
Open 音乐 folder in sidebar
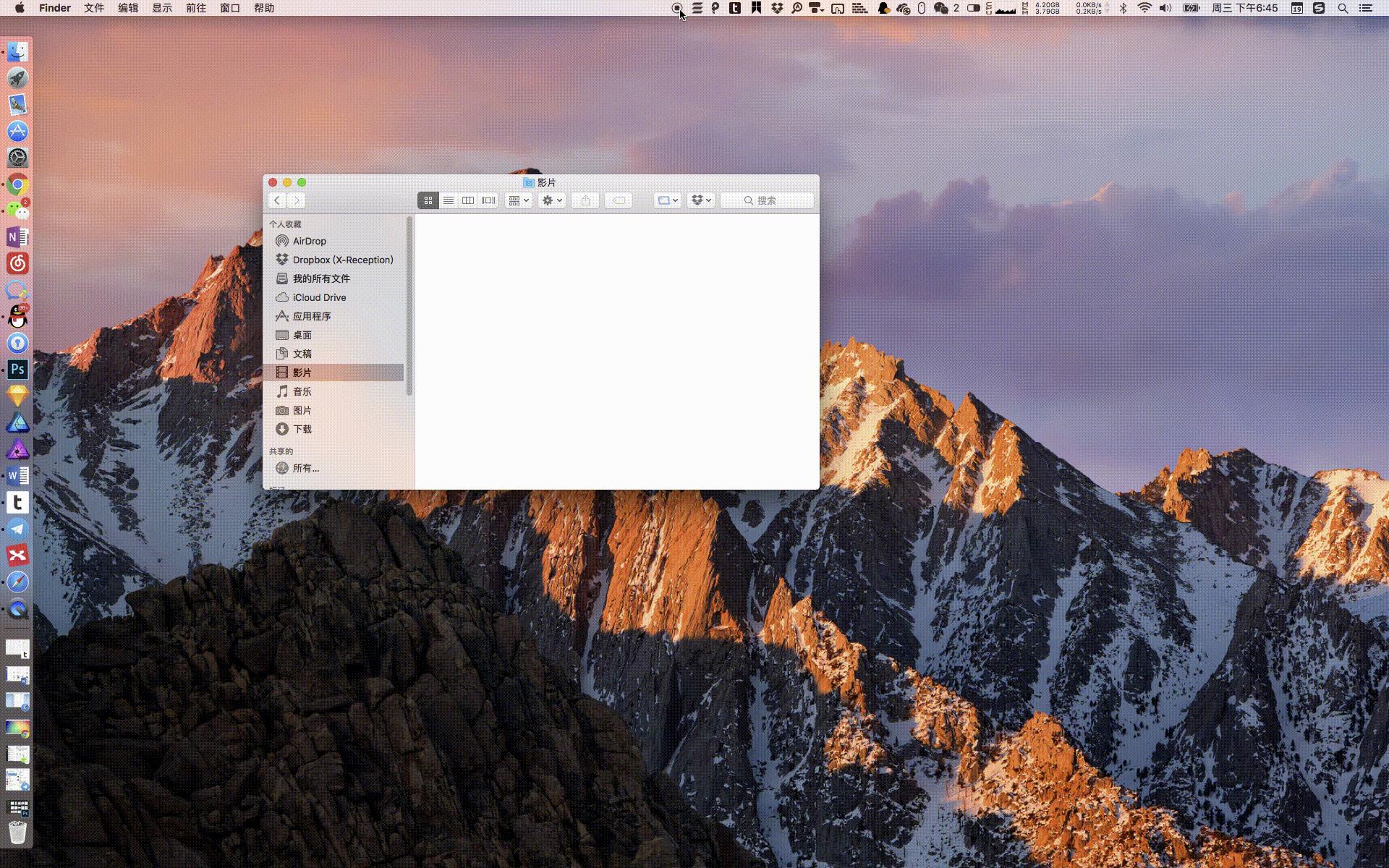pos(302,391)
